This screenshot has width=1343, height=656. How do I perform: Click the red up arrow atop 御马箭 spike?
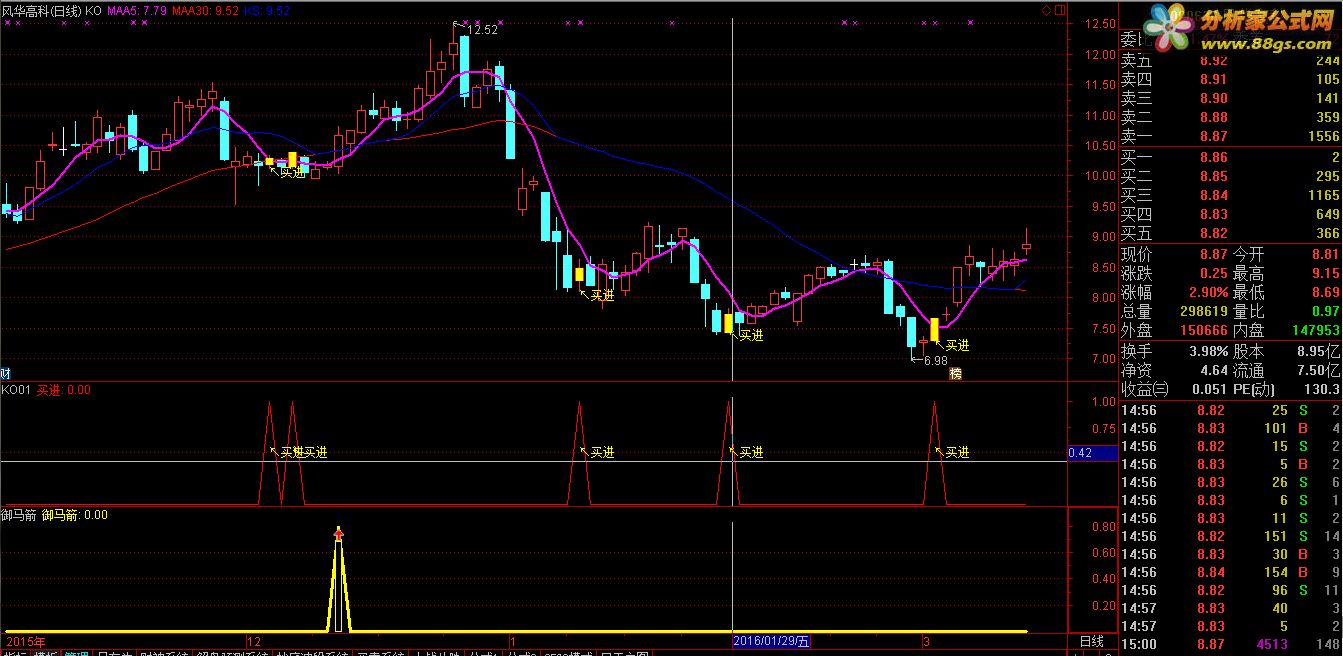pyautogui.click(x=338, y=535)
